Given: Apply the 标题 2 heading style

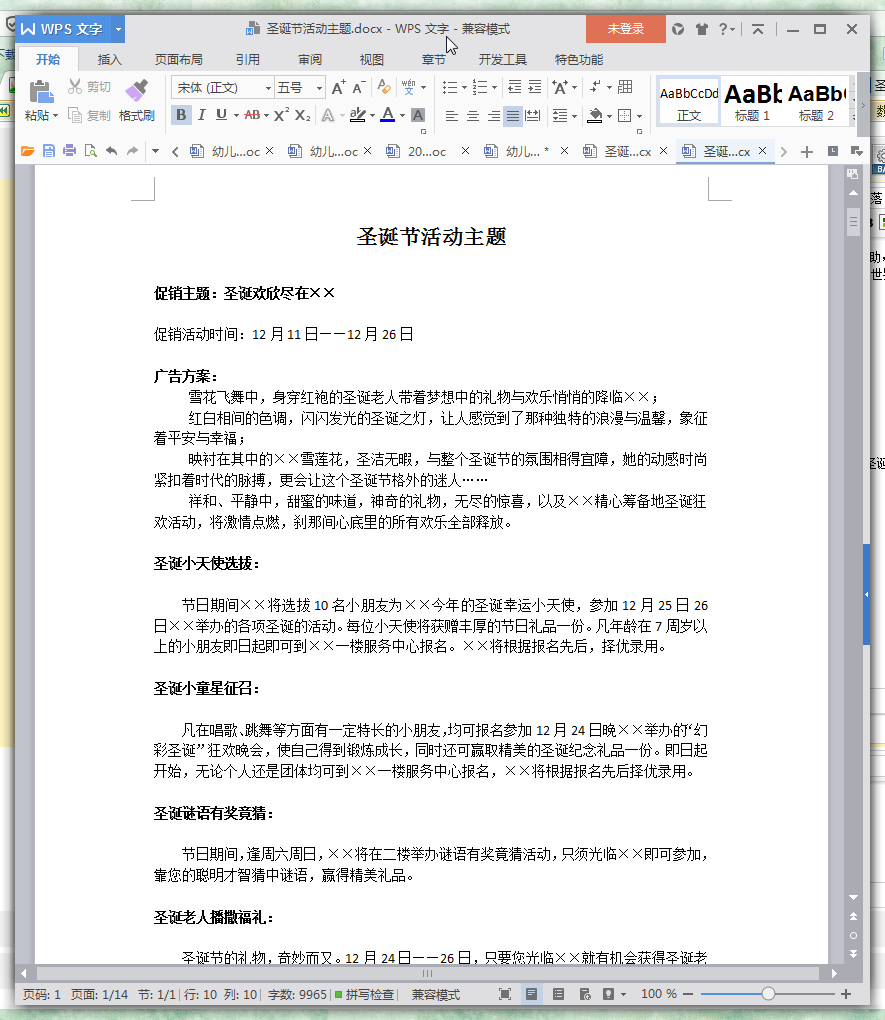Looking at the screenshot, I should pos(816,101).
